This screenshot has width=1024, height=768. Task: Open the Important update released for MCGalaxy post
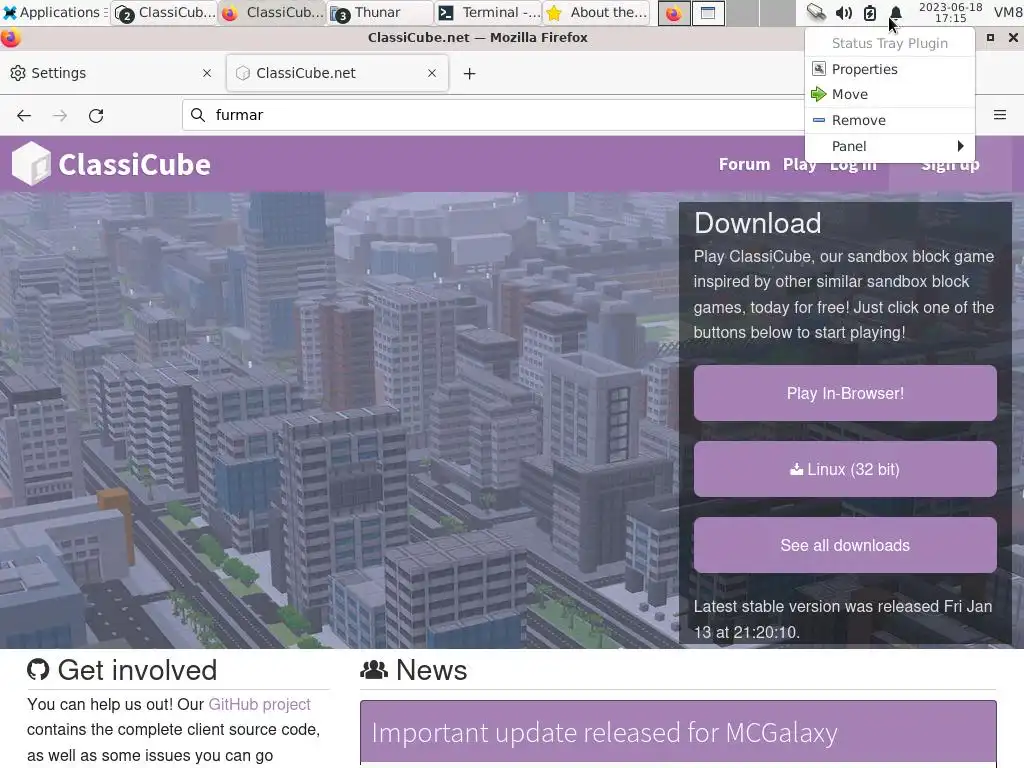pos(605,733)
